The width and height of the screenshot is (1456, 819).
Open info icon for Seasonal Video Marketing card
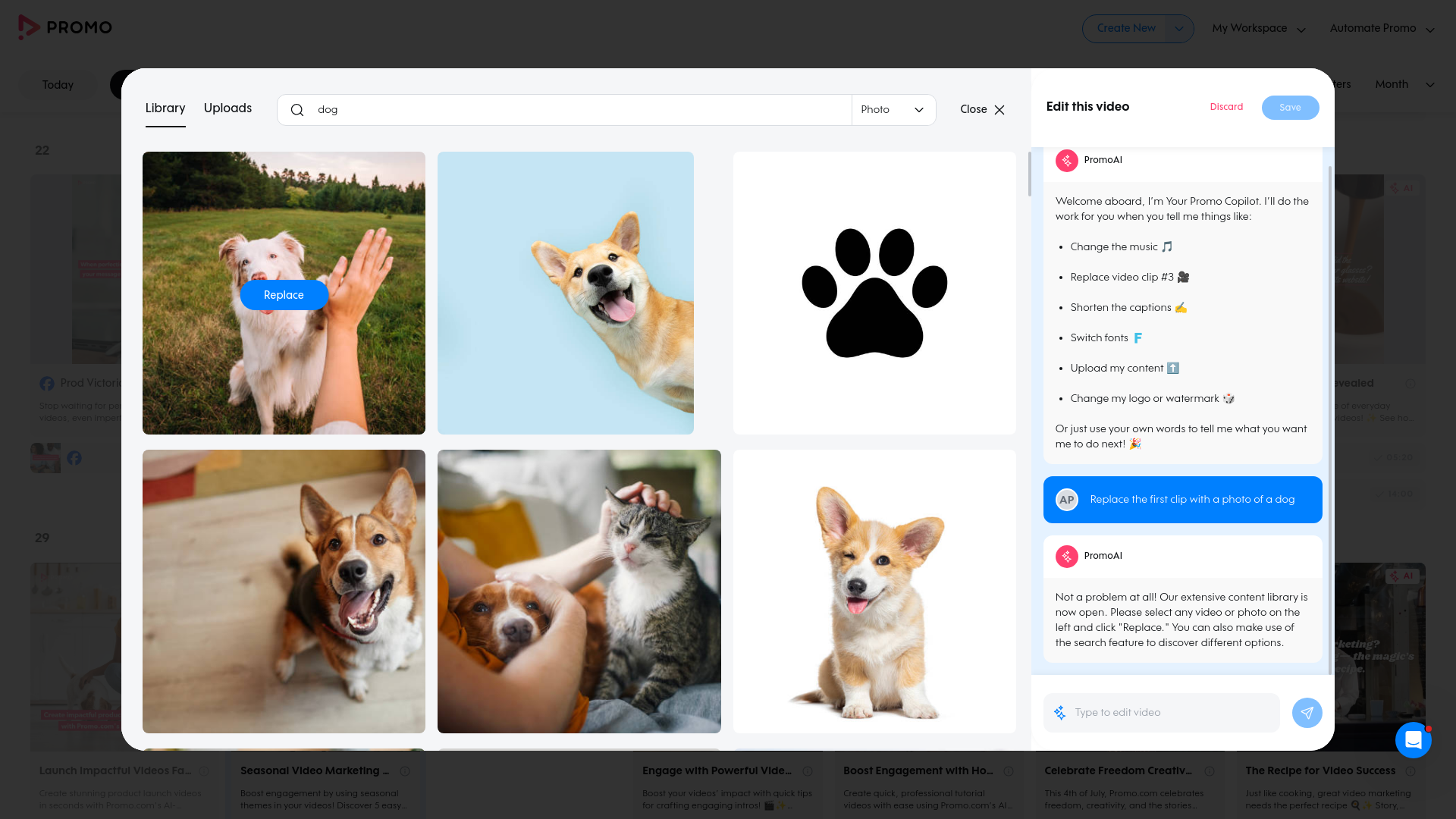coord(405,771)
